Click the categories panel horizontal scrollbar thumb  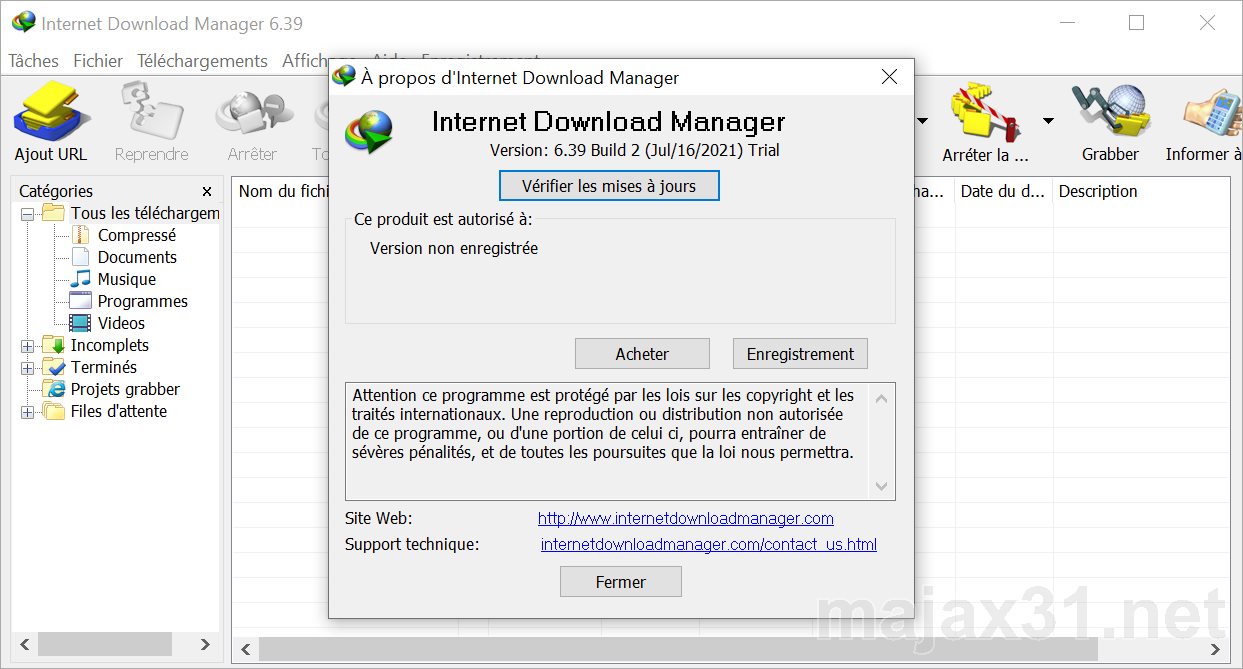[105, 644]
